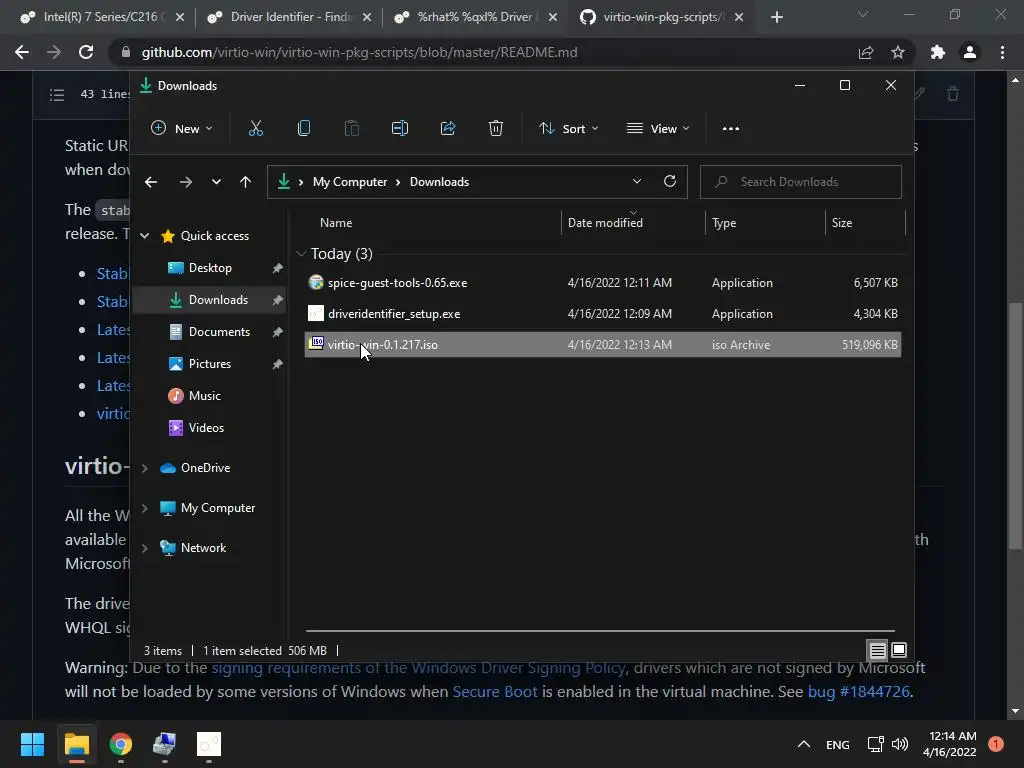1024x768 pixels.
Task: Select Desktop in Quick access
Action: point(210,268)
